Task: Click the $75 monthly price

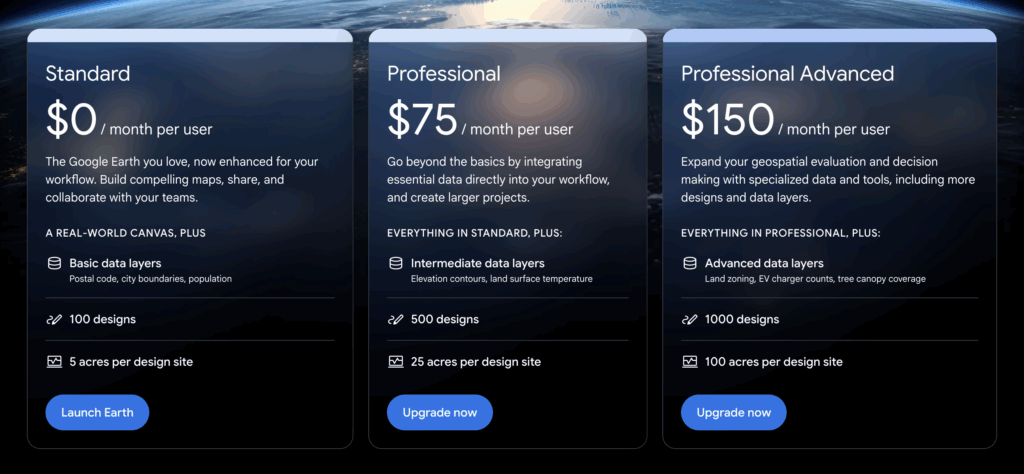Action: (422, 120)
